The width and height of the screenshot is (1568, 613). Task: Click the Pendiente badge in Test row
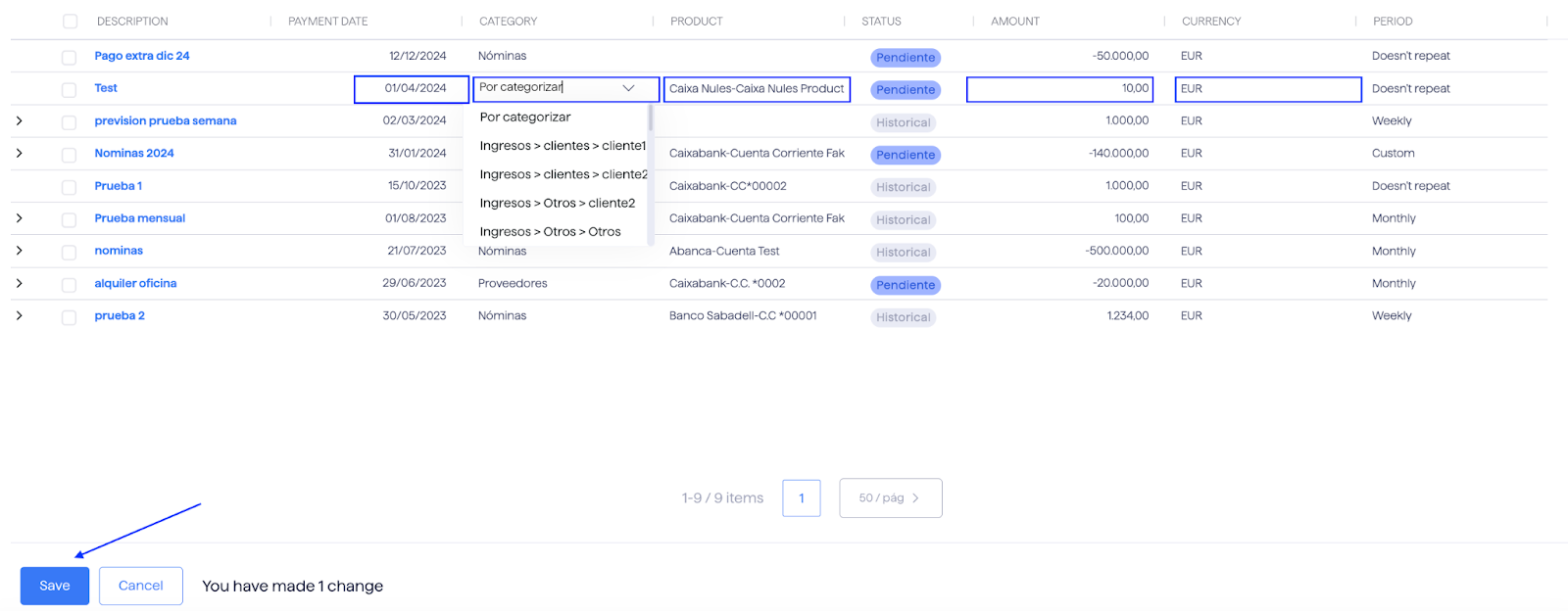click(x=906, y=90)
